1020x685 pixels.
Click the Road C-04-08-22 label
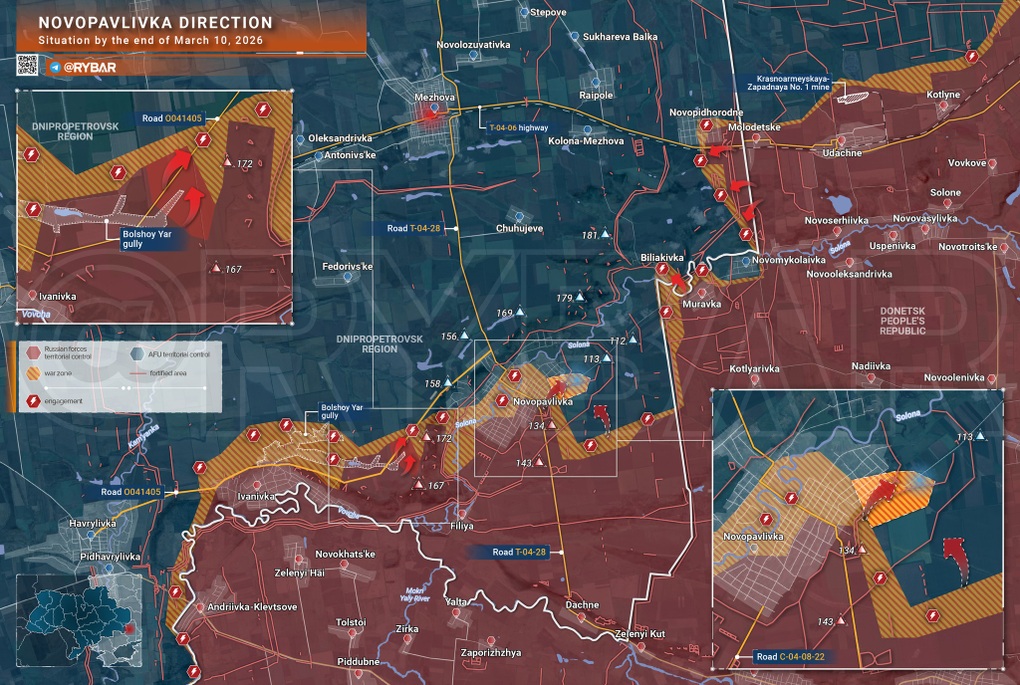tap(793, 657)
